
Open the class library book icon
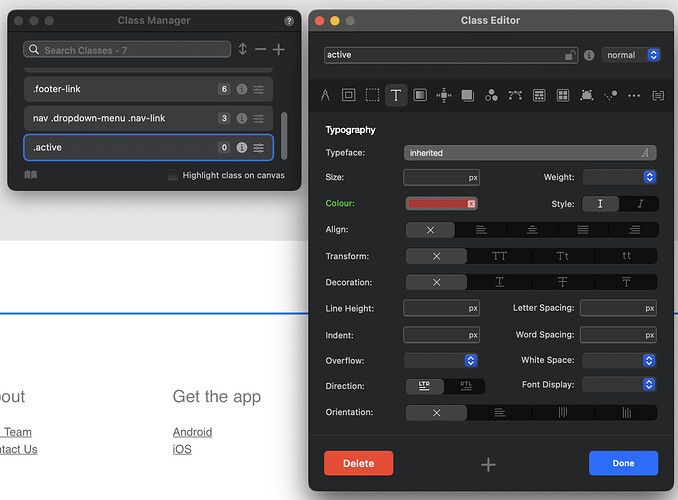(31, 175)
